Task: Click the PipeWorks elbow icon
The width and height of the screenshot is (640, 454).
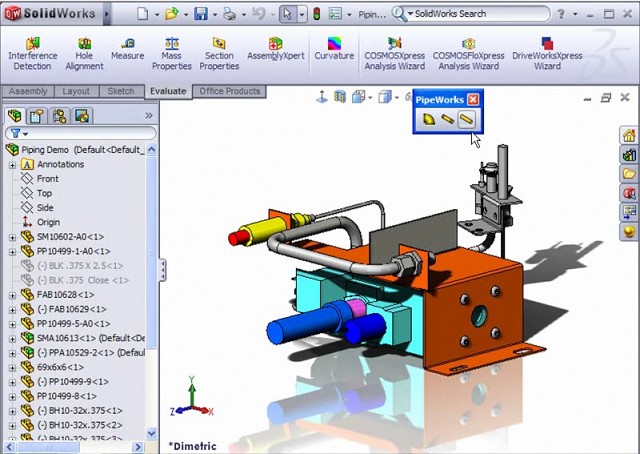Action: click(429, 119)
